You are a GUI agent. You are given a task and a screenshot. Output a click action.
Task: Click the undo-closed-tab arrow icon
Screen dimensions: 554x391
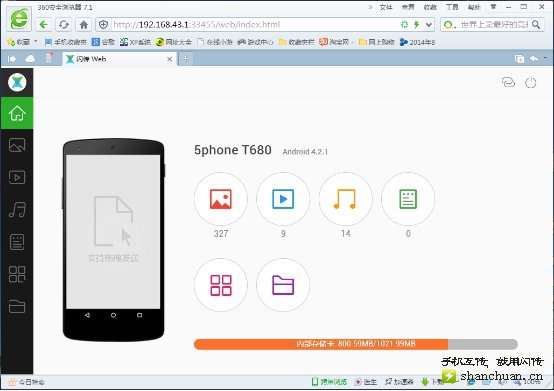(x=534, y=59)
